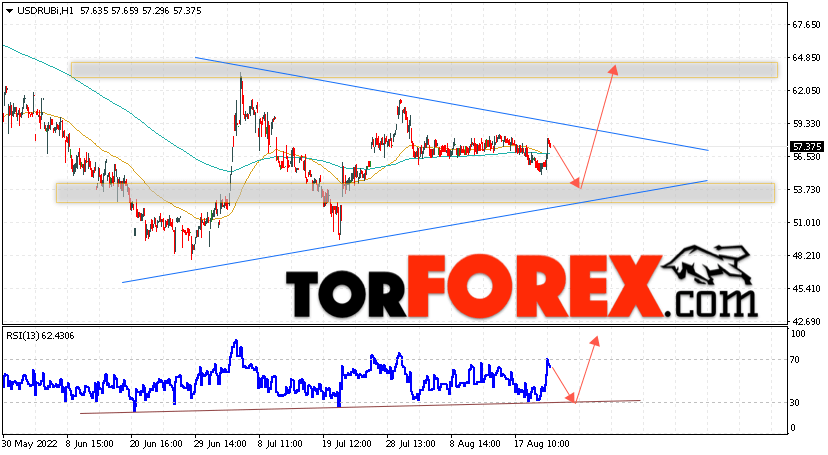Screen dimensions: 828x455
Task: Select the 48.210 price axis label
Action: click(x=806, y=255)
